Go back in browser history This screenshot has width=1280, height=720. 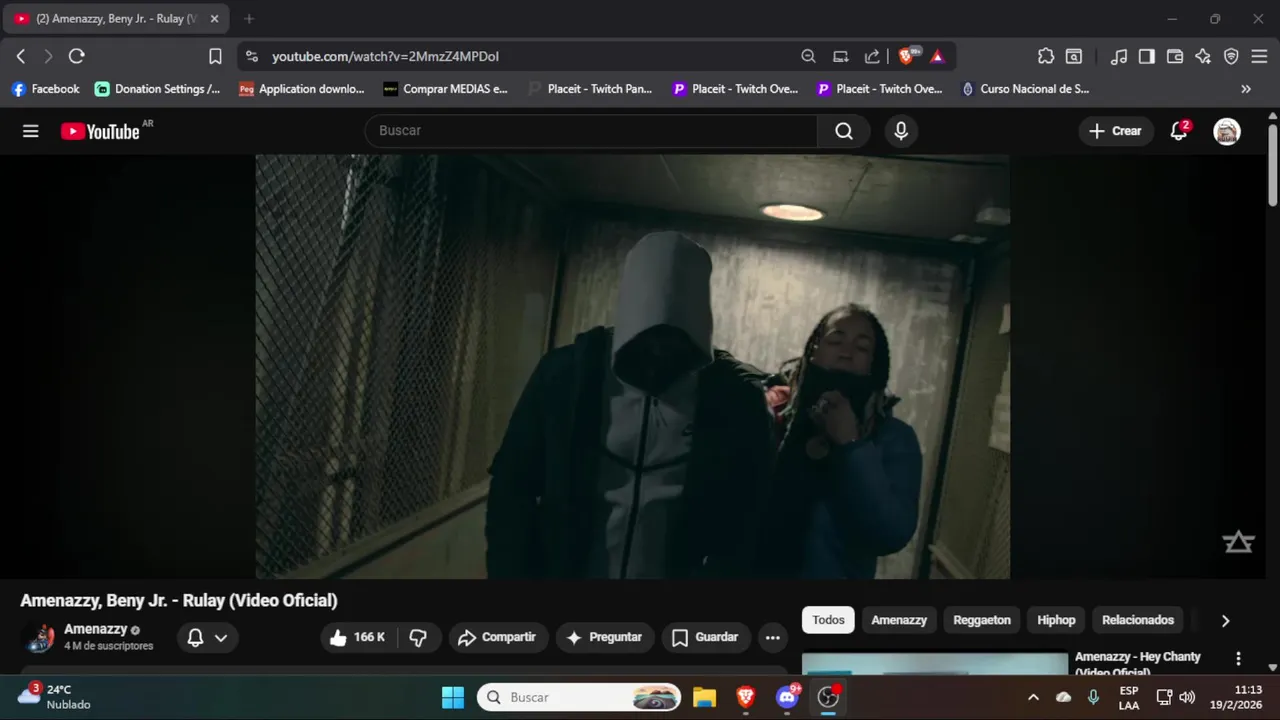click(21, 56)
